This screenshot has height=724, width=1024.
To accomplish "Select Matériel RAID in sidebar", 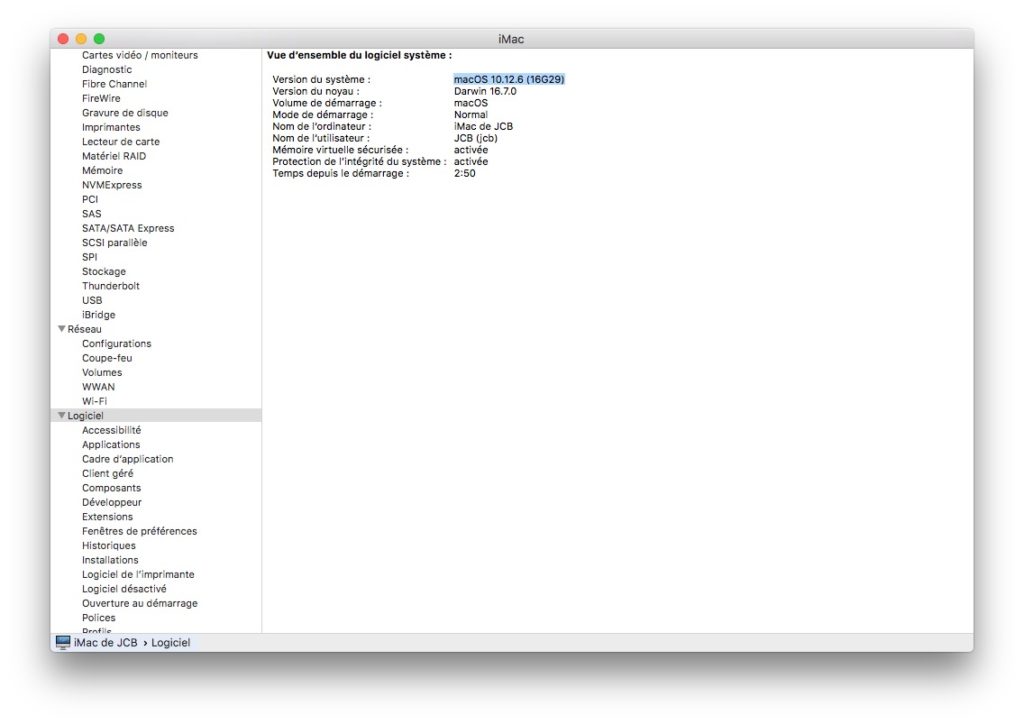I will [114, 155].
